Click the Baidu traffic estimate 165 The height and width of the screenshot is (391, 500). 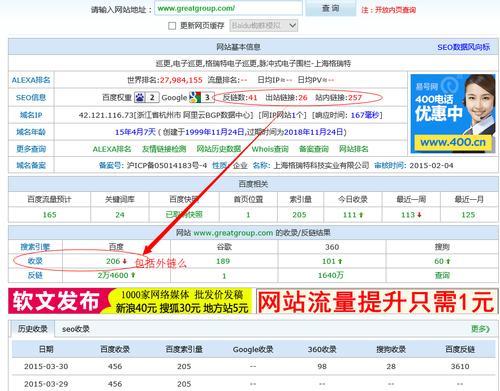pos(49,215)
